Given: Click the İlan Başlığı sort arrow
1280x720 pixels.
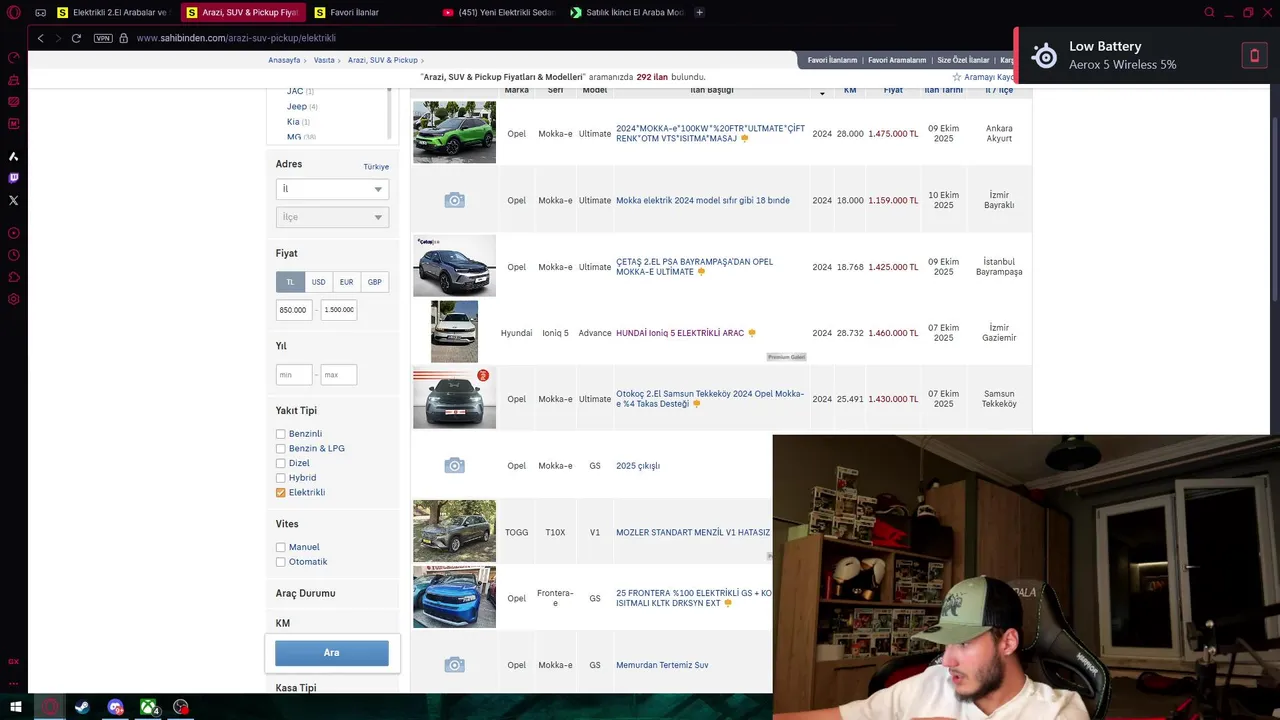Looking at the screenshot, I should click(x=822, y=93).
